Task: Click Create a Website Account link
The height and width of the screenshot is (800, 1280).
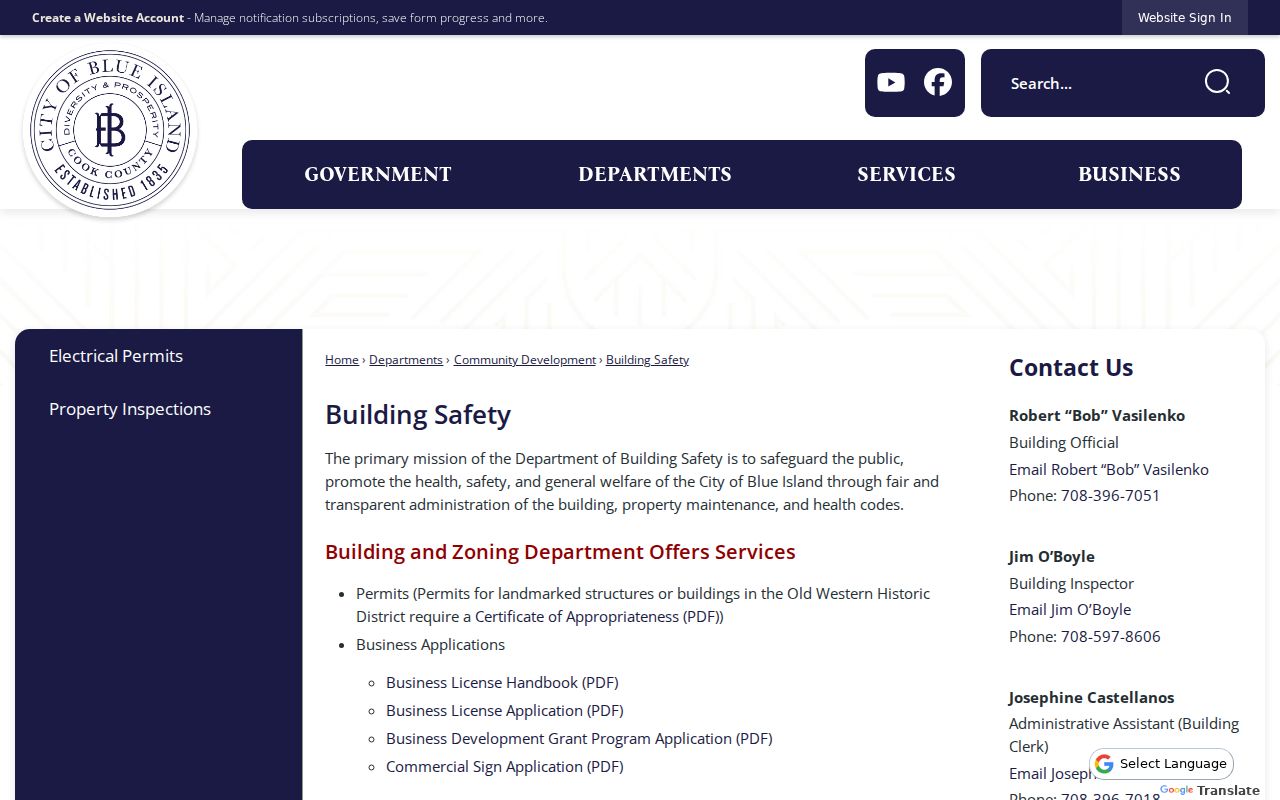Action: pyautogui.click(x=108, y=18)
